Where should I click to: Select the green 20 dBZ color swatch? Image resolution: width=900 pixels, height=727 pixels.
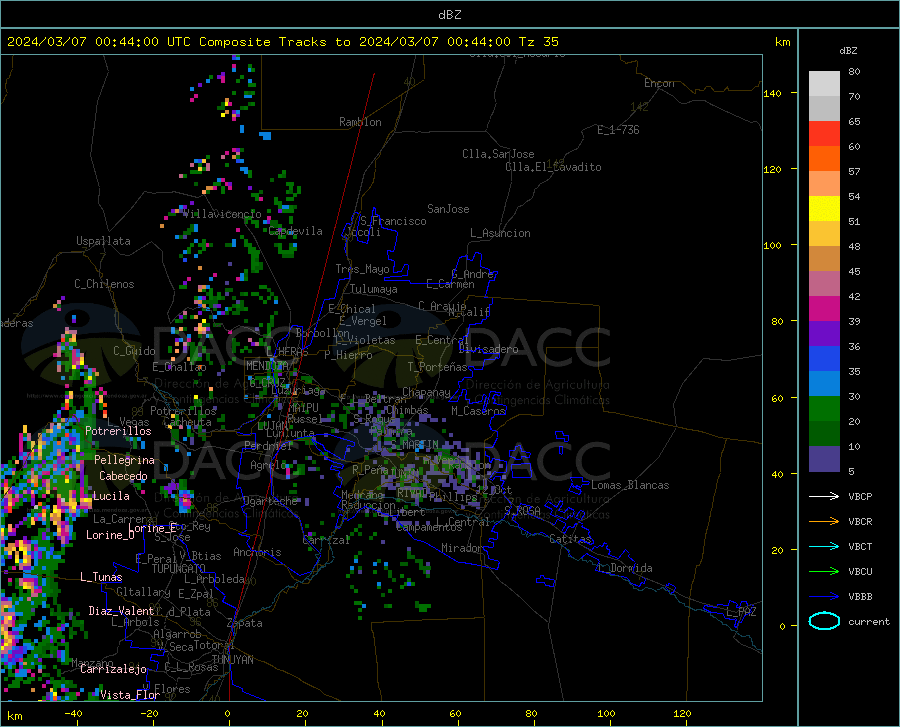824,409
